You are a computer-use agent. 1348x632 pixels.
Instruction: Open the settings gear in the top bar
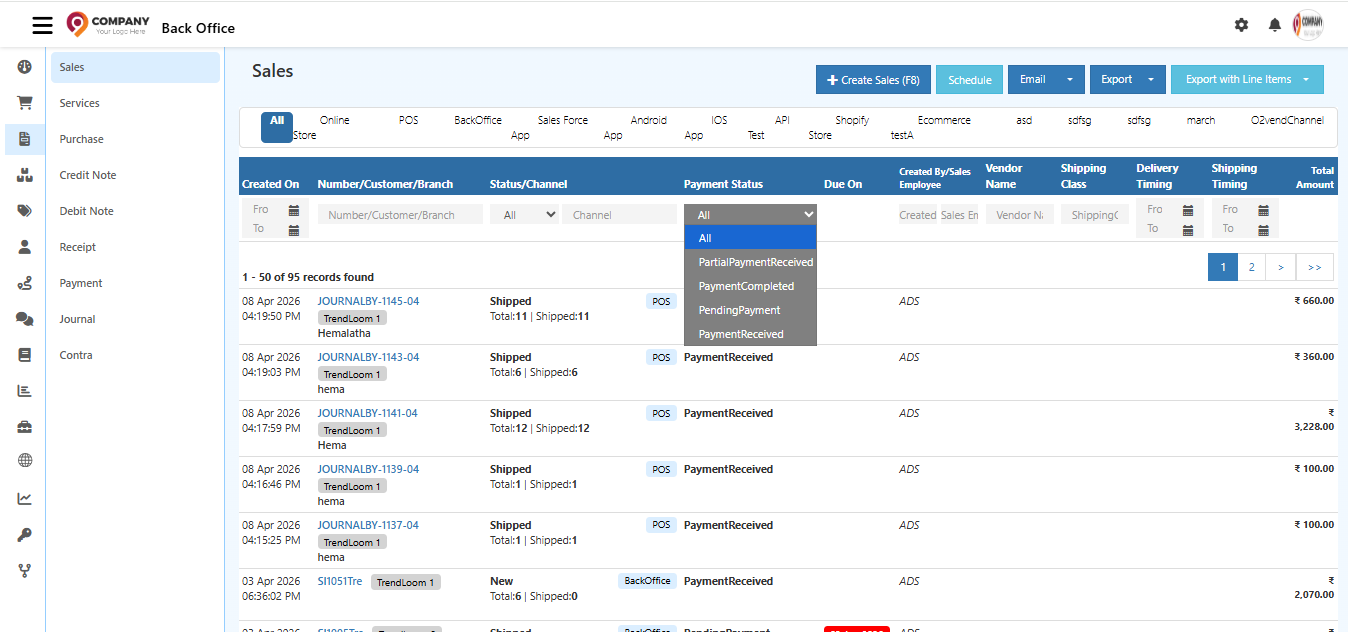click(1241, 25)
